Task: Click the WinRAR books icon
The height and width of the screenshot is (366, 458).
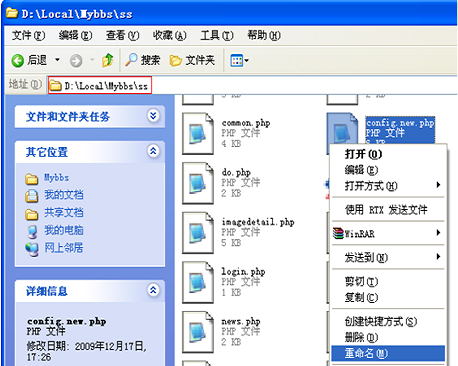Action: [x=338, y=233]
